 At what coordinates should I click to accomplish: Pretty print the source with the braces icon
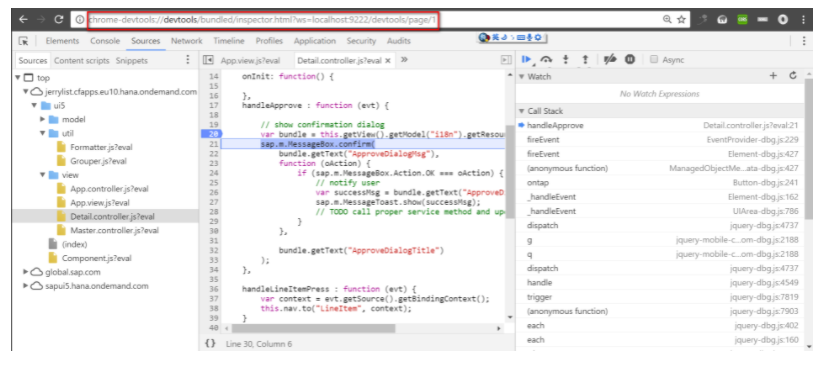coord(210,344)
